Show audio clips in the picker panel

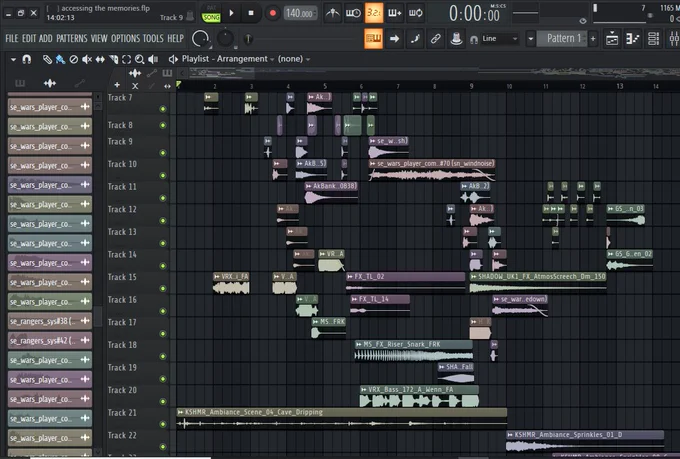pos(50,83)
